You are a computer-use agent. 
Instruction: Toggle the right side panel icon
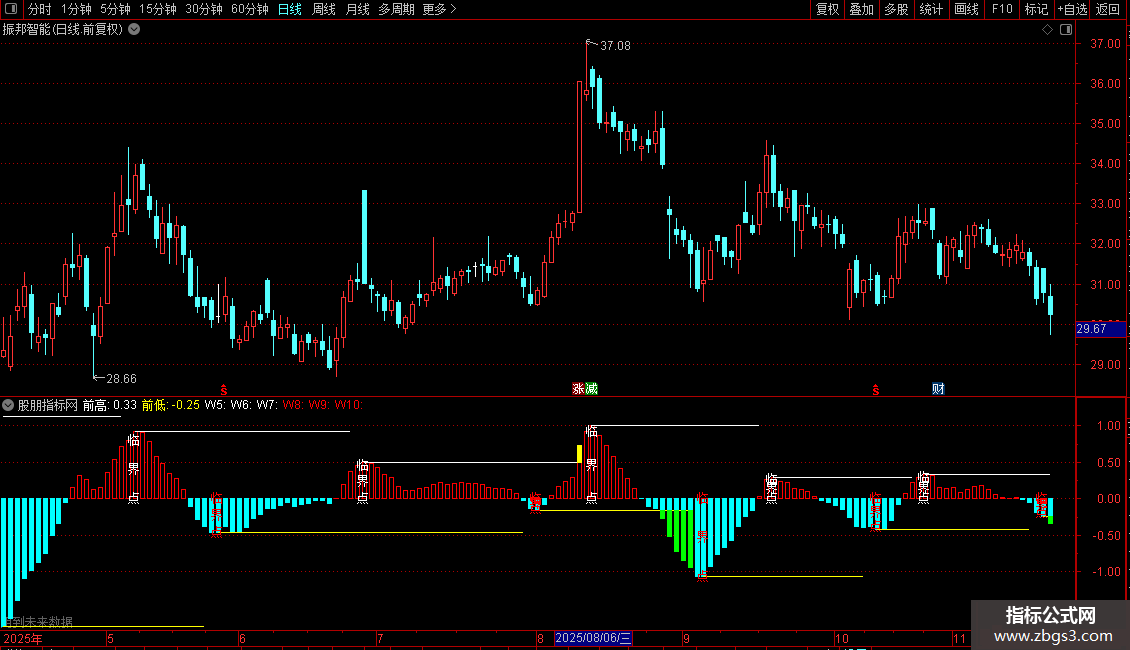(1066, 30)
